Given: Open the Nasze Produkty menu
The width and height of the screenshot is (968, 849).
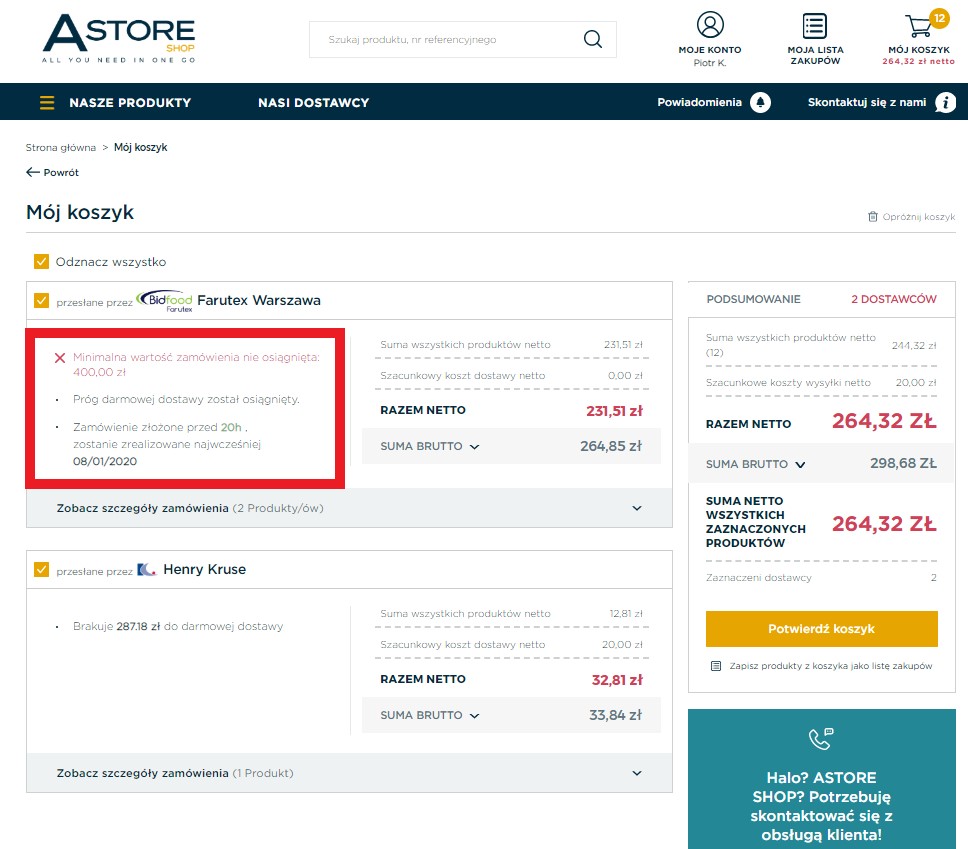Looking at the screenshot, I should pos(130,102).
